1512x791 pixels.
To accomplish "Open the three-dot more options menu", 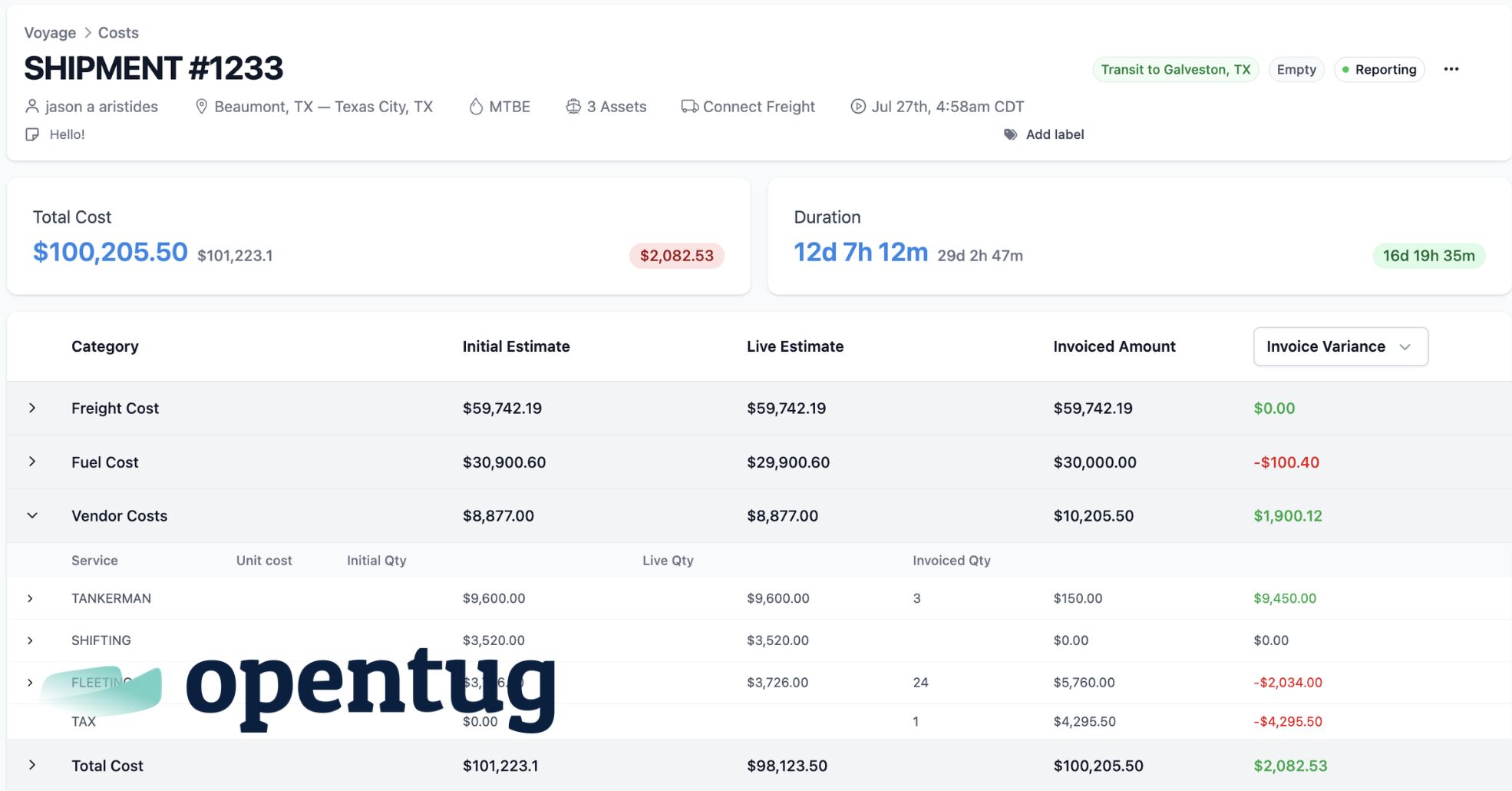I will click(x=1451, y=69).
